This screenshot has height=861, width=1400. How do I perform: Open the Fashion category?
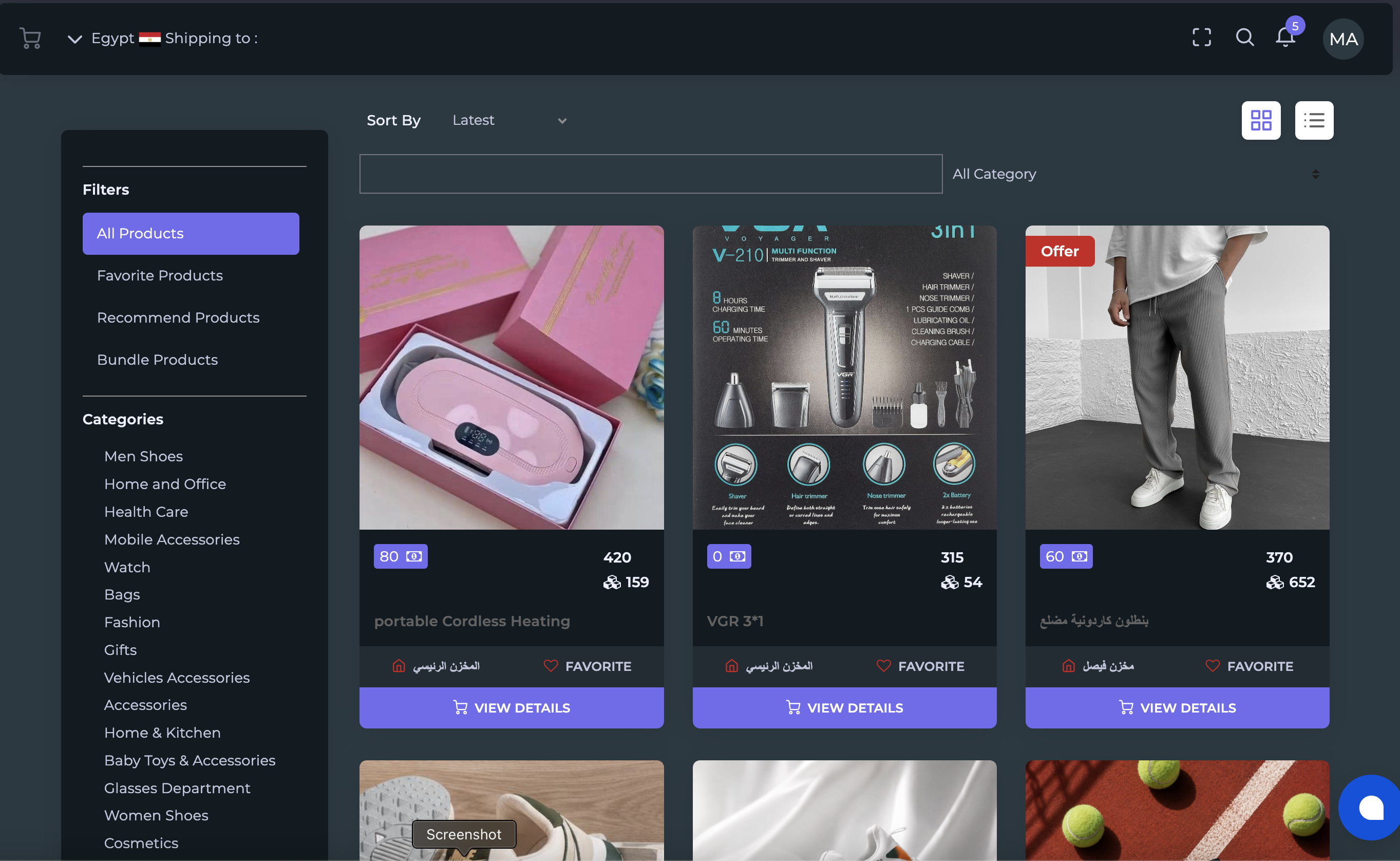pyautogui.click(x=132, y=623)
